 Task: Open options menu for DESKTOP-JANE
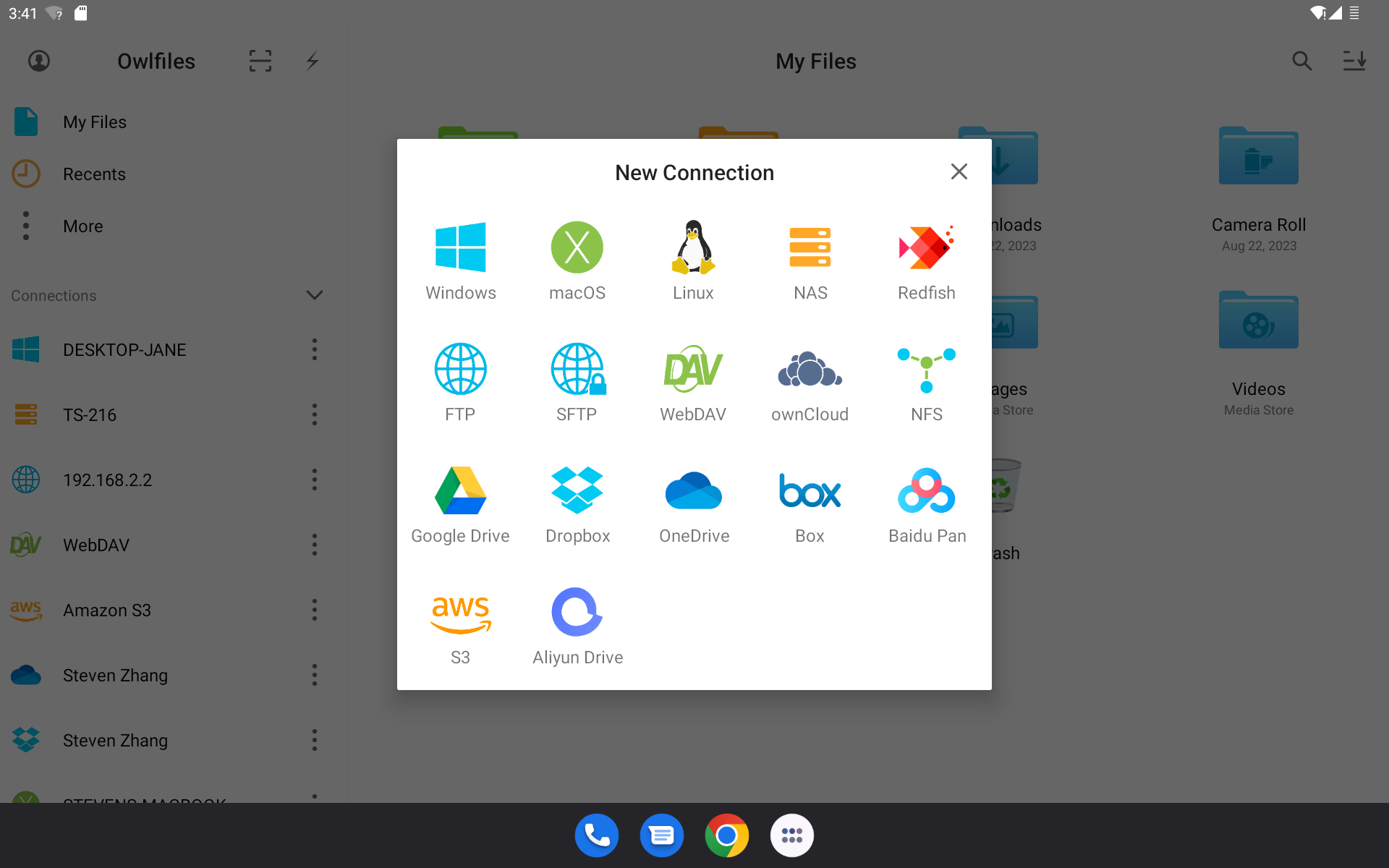click(x=314, y=349)
